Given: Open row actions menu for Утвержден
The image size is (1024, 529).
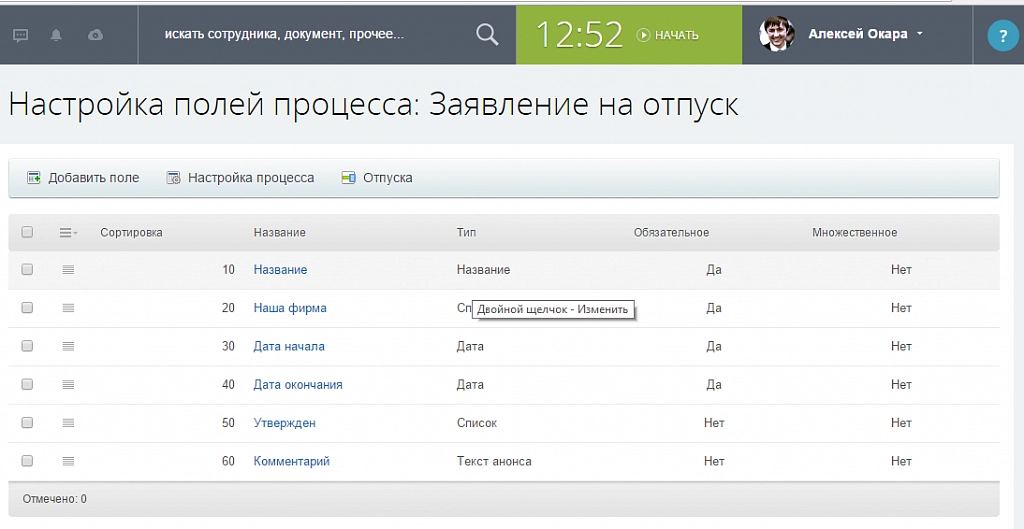Looking at the screenshot, I should [69, 423].
